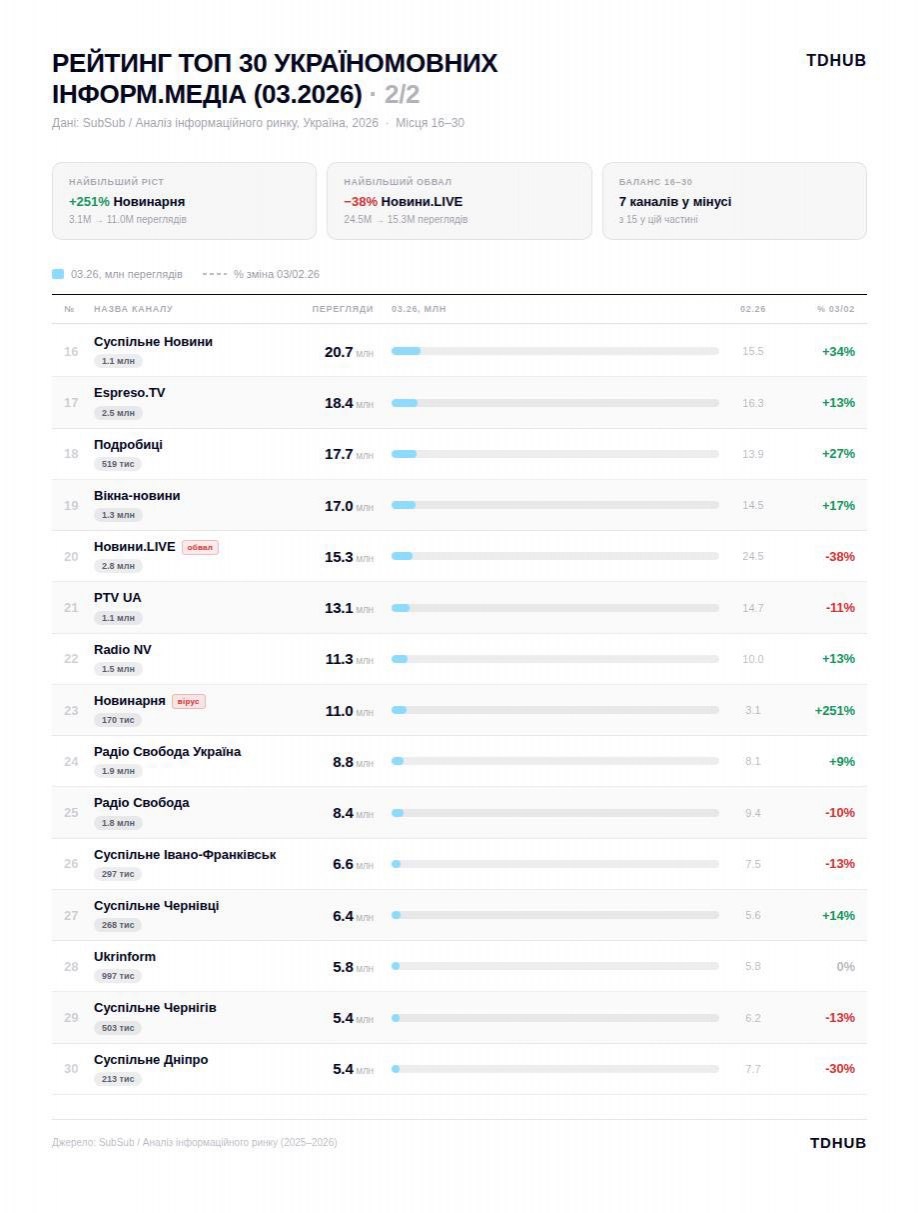The image size is (919, 1213).
Task: Click the +251% change value for Новинарня
Action: (834, 711)
